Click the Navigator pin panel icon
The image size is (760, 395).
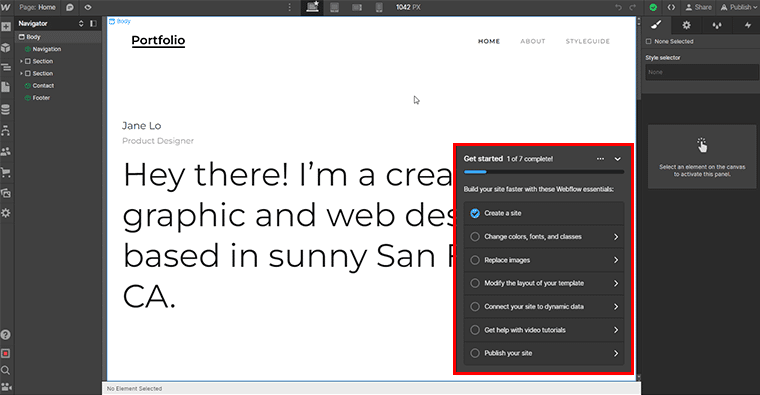click(x=94, y=23)
